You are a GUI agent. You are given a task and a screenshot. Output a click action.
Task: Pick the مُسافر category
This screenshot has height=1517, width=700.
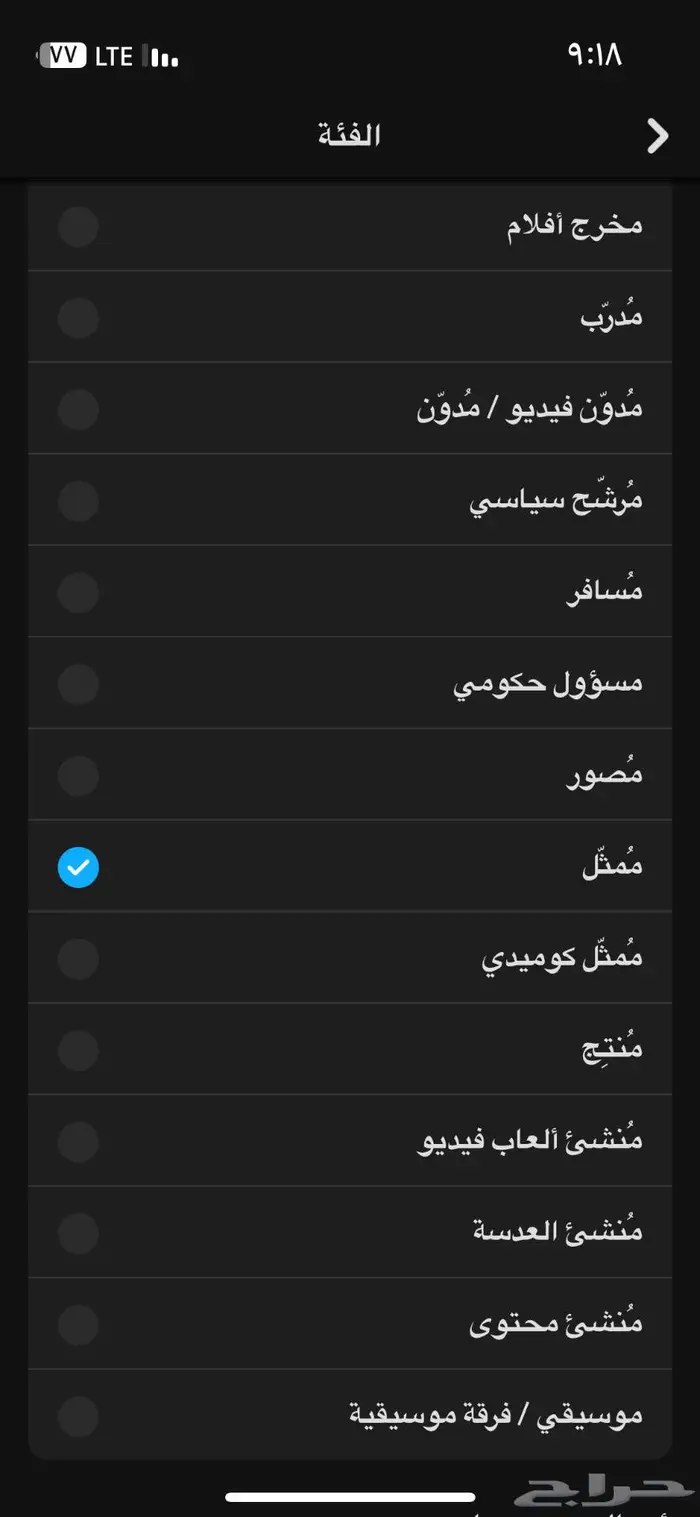(x=350, y=591)
